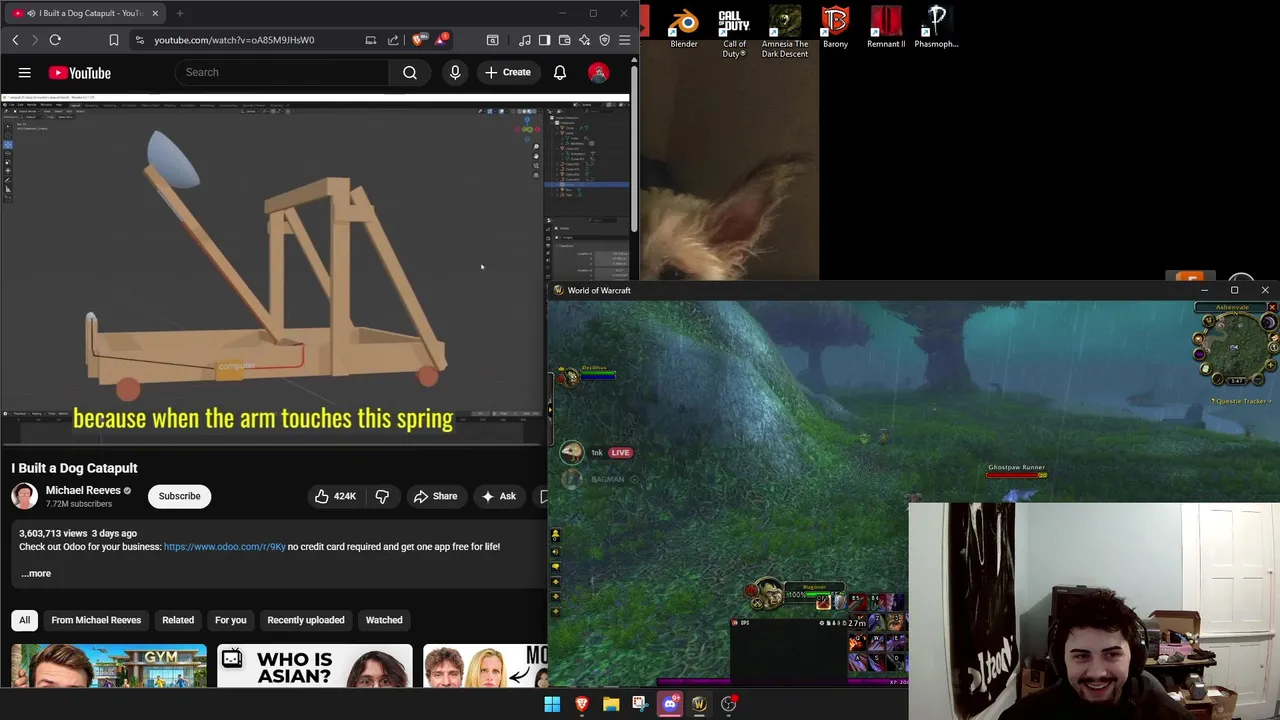Viewport: 1280px width, 720px height.
Task: Open Brave VPN shield icon
Action: pyautogui.click(x=605, y=40)
